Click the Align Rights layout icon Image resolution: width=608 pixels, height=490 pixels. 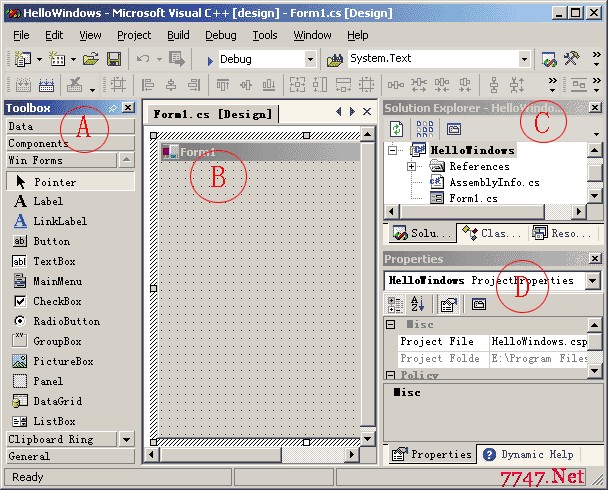click(194, 85)
